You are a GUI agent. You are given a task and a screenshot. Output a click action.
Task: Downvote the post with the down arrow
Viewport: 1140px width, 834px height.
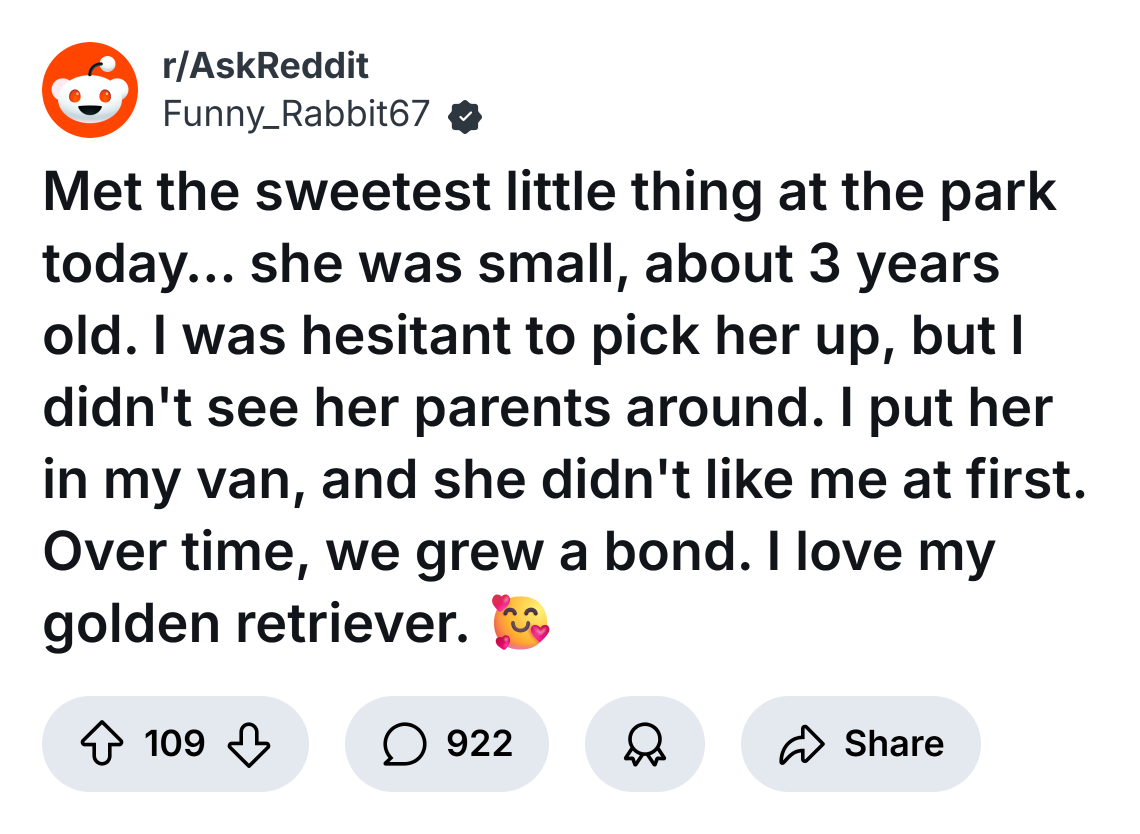pyautogui.click(x=250, y=744)
